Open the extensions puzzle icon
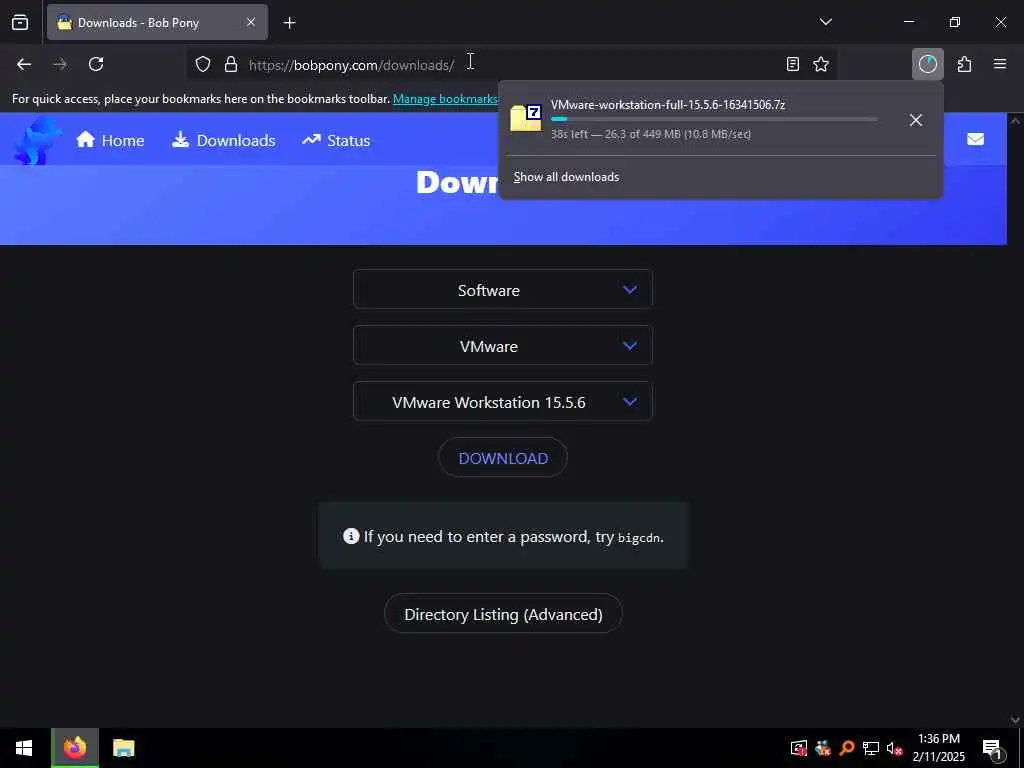This screenshot has height=768, width=1024. 964,64
